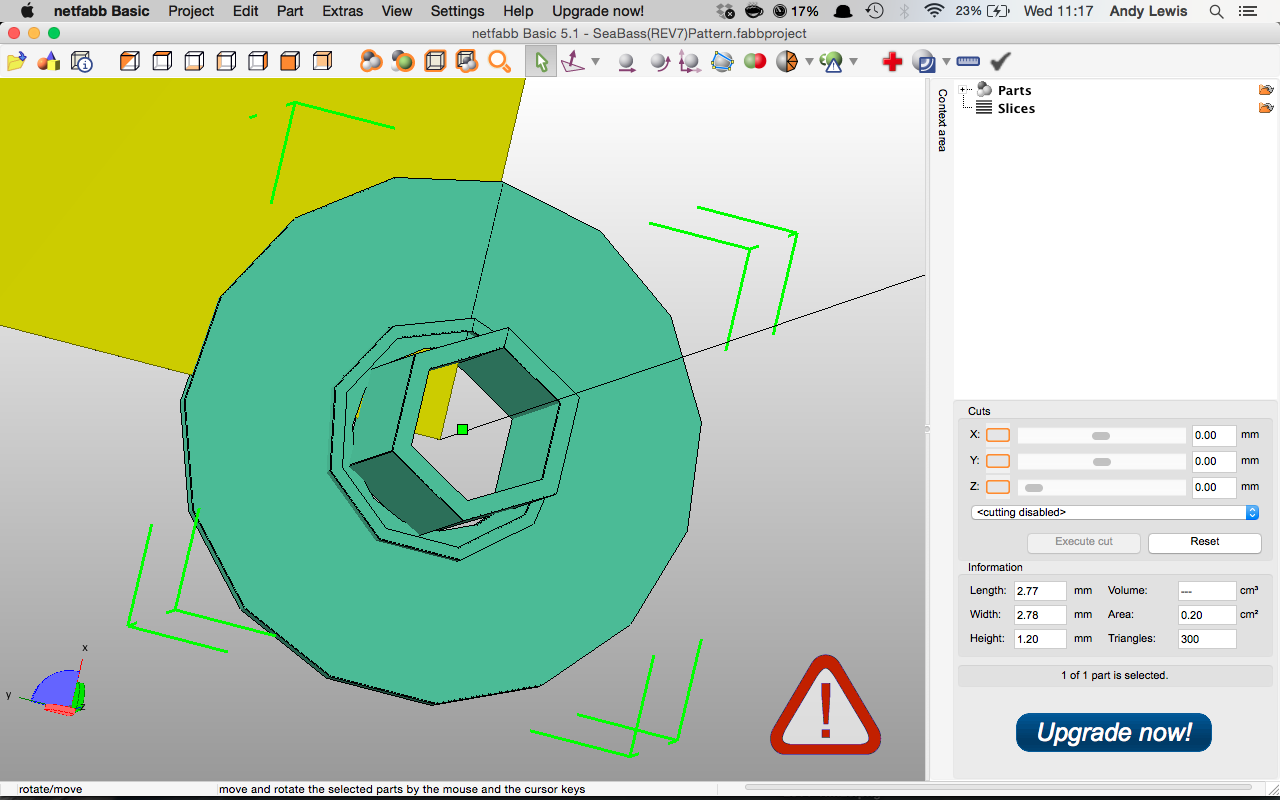Image resolution: width=1280 pixels, height=800 pixels.
Task: Open the Extras menu
Action: click(342, 11)
